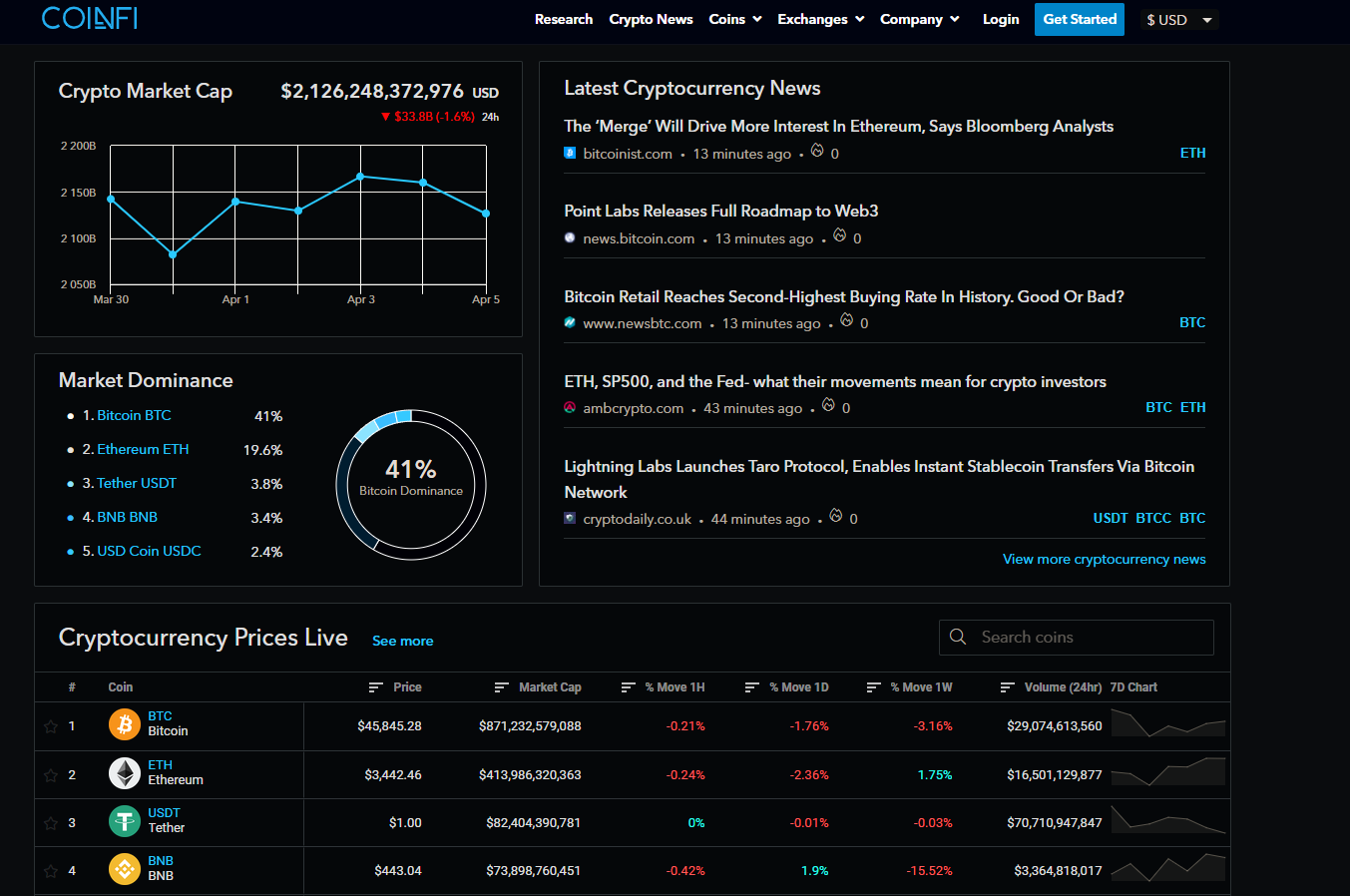Viewport: 1350px width, 896px height.
Task: Click the Market Cap sort icon
Action: (x=502, y=687)
